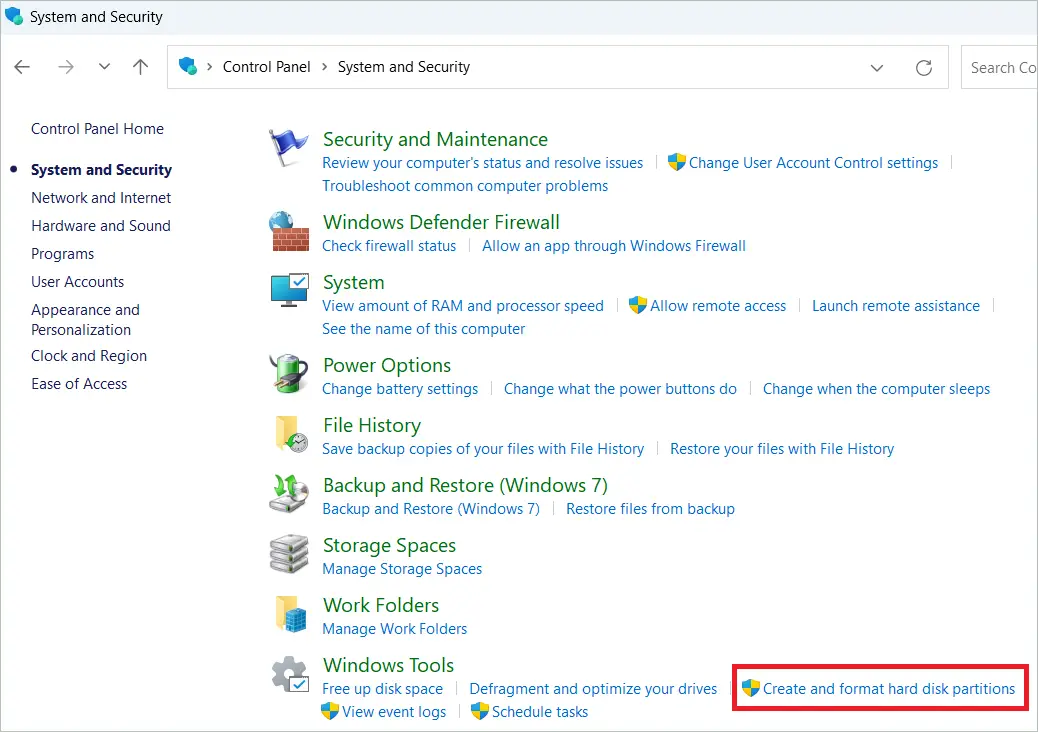Click the Refresh button in address bar
The width and height of the screenshot is (1038, 732).
(x=923, y=68)
